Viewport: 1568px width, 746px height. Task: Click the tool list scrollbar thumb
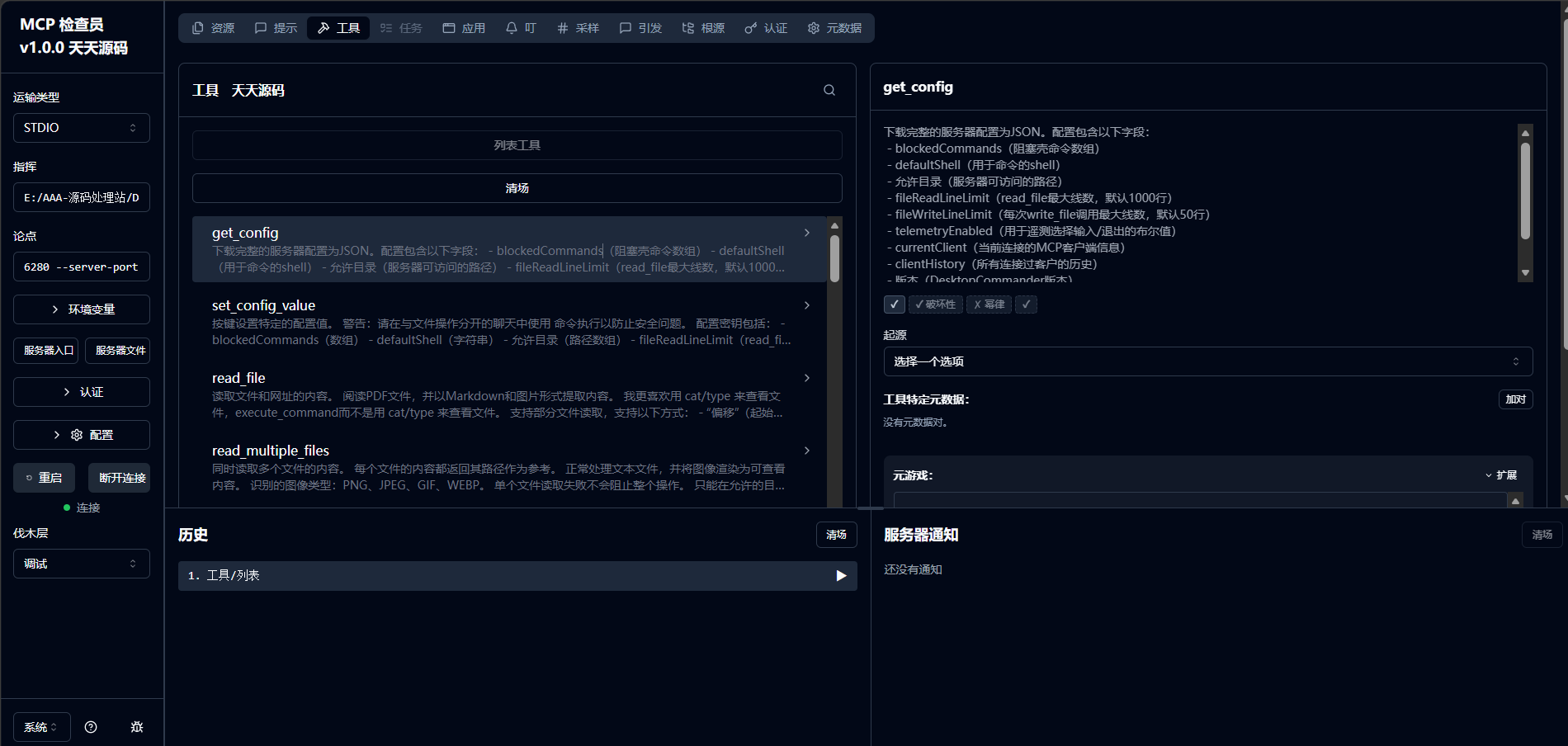point(835,258)
